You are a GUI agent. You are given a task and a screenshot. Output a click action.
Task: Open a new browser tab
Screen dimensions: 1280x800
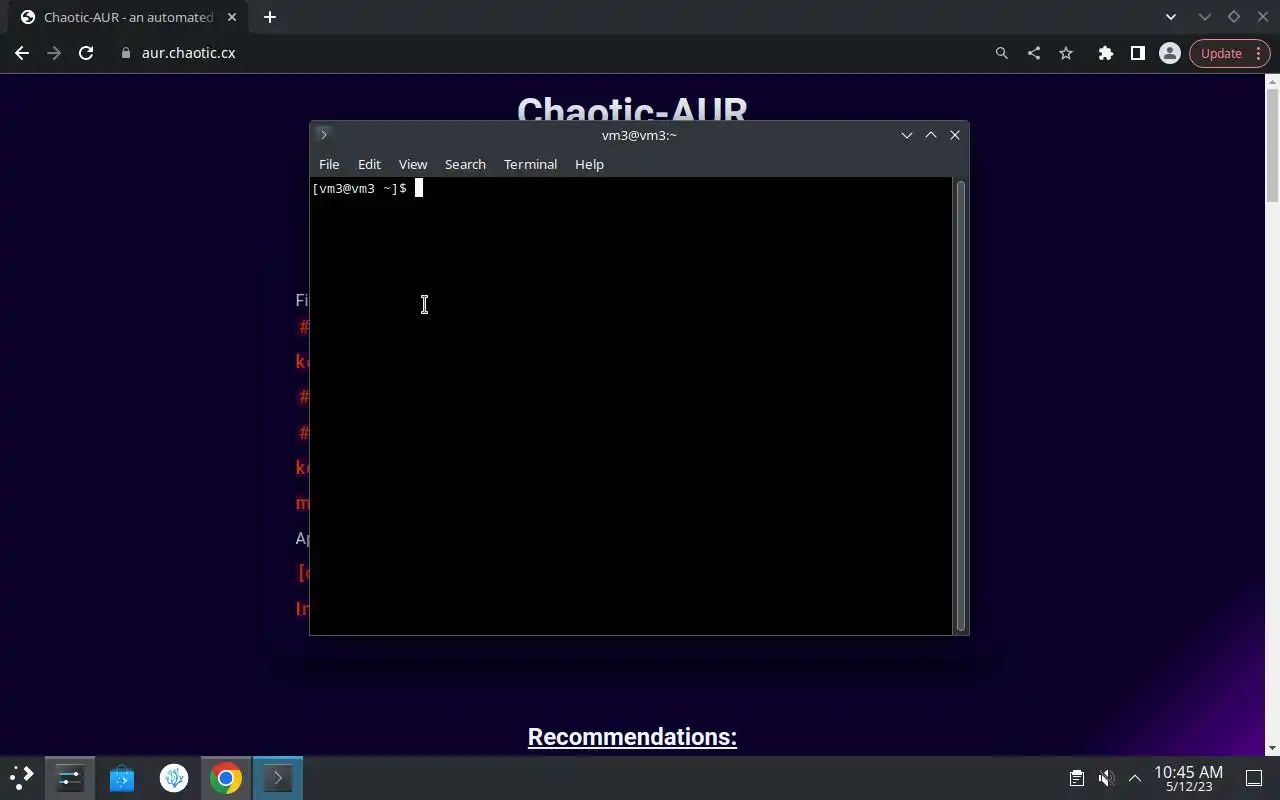[269, 17]
